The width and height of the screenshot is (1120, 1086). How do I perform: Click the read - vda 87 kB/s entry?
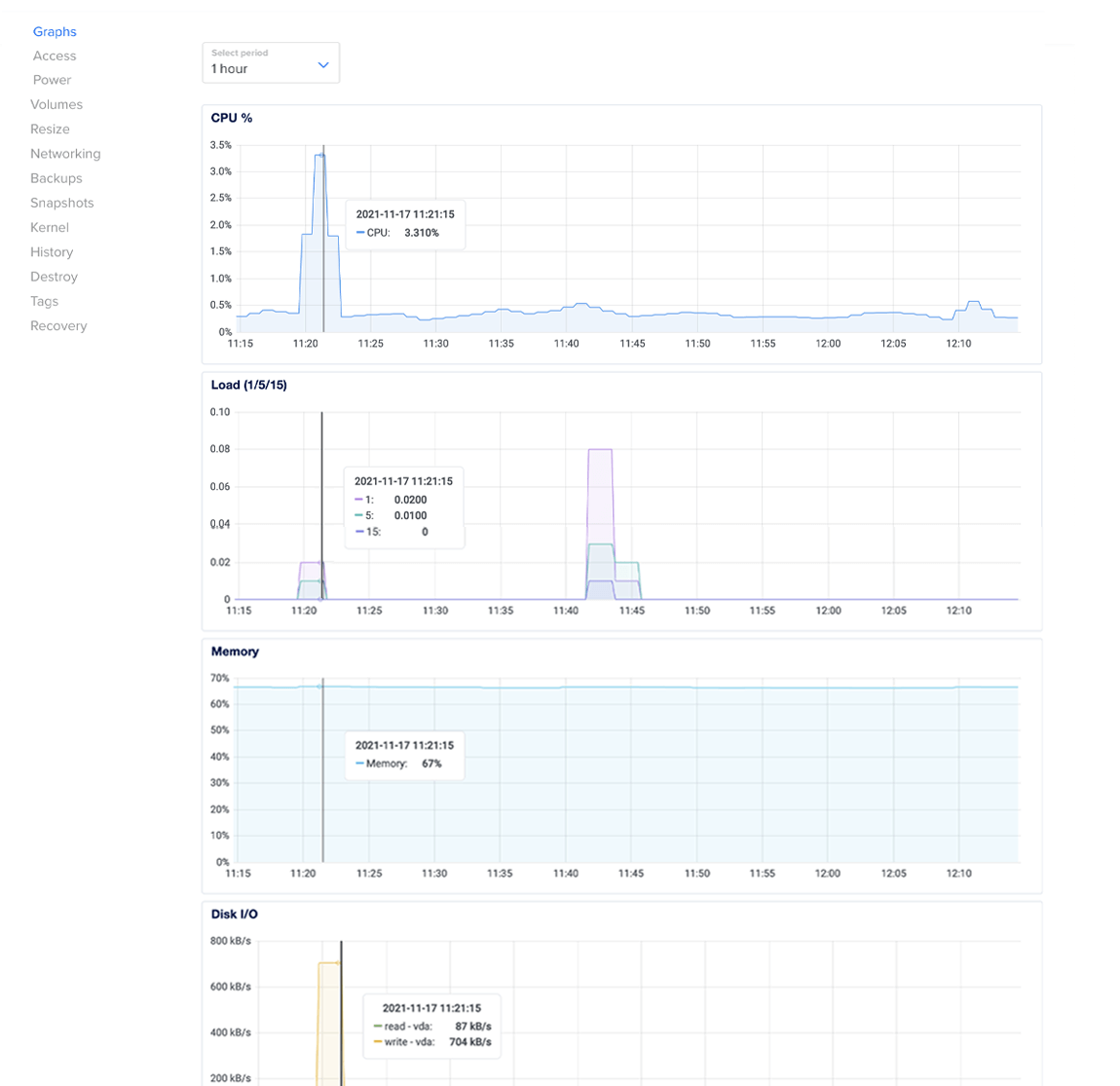pyautogui.click(x=432, y=1027)
